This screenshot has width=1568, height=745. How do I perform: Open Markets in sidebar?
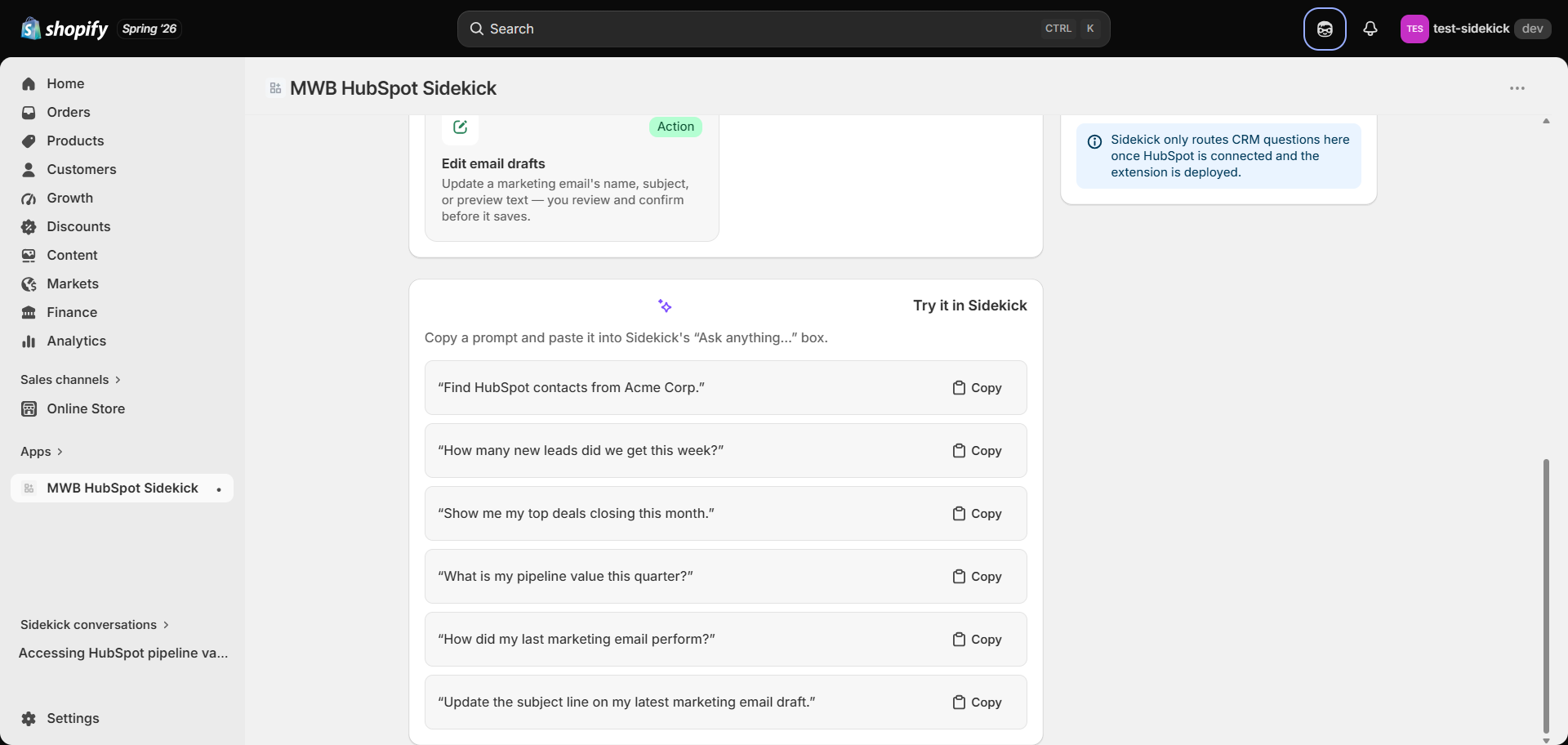[122, 283]
